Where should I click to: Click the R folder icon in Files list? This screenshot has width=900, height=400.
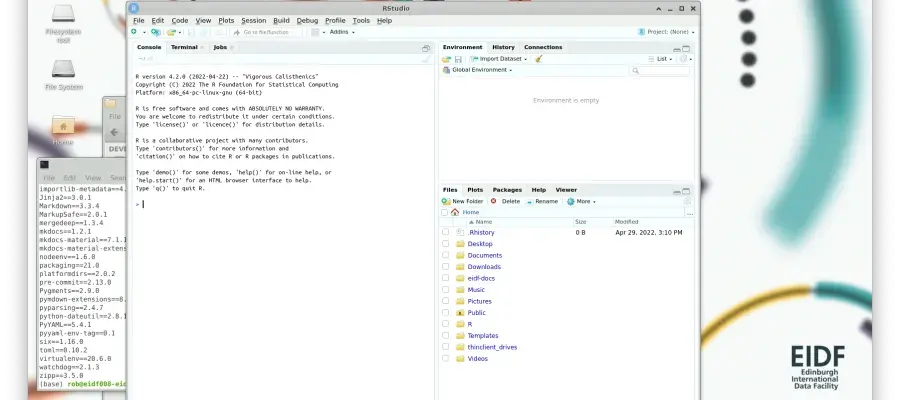tap(460, 324)
